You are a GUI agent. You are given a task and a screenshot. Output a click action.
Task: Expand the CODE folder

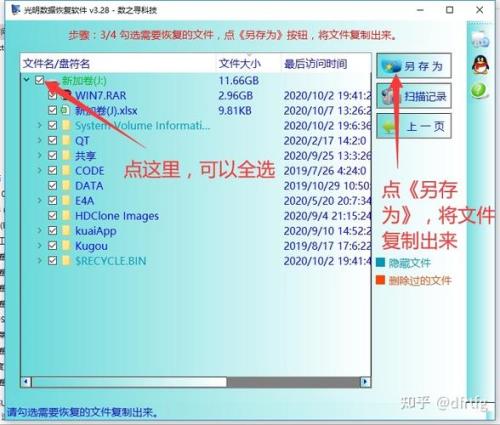pyautogui.click(x=39, y=170)
